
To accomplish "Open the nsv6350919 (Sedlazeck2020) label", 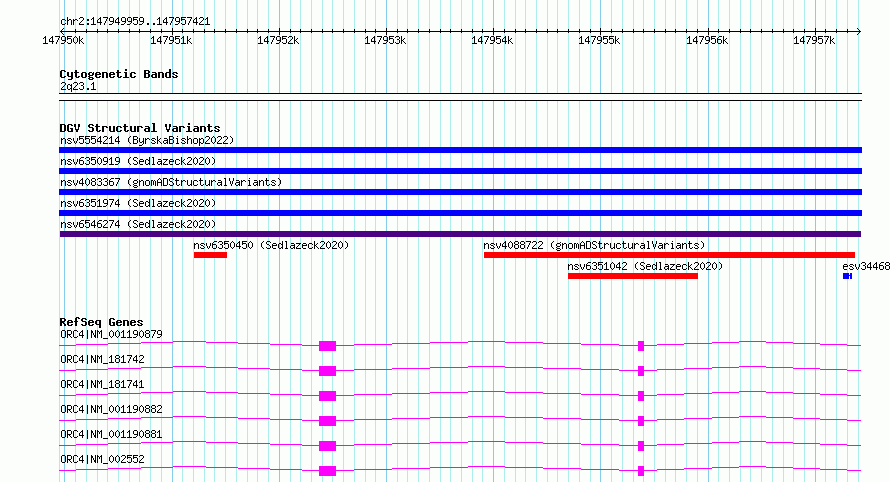I will point(138,161).
